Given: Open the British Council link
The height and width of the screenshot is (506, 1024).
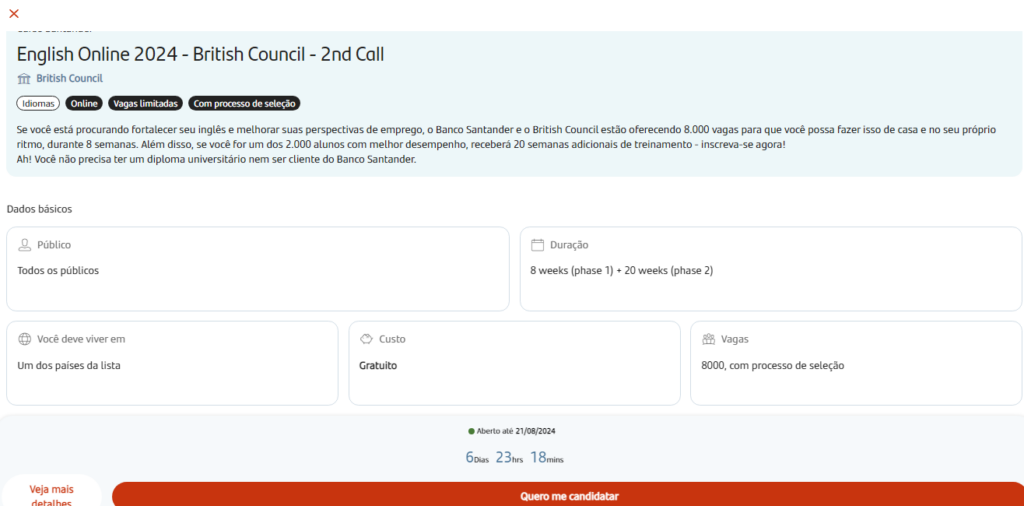Looking at the screenshot, I should point(69,78).
